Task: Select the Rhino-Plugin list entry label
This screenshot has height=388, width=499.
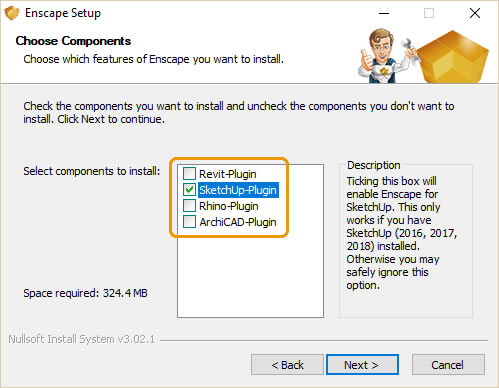Action: (x=229, y=206)
